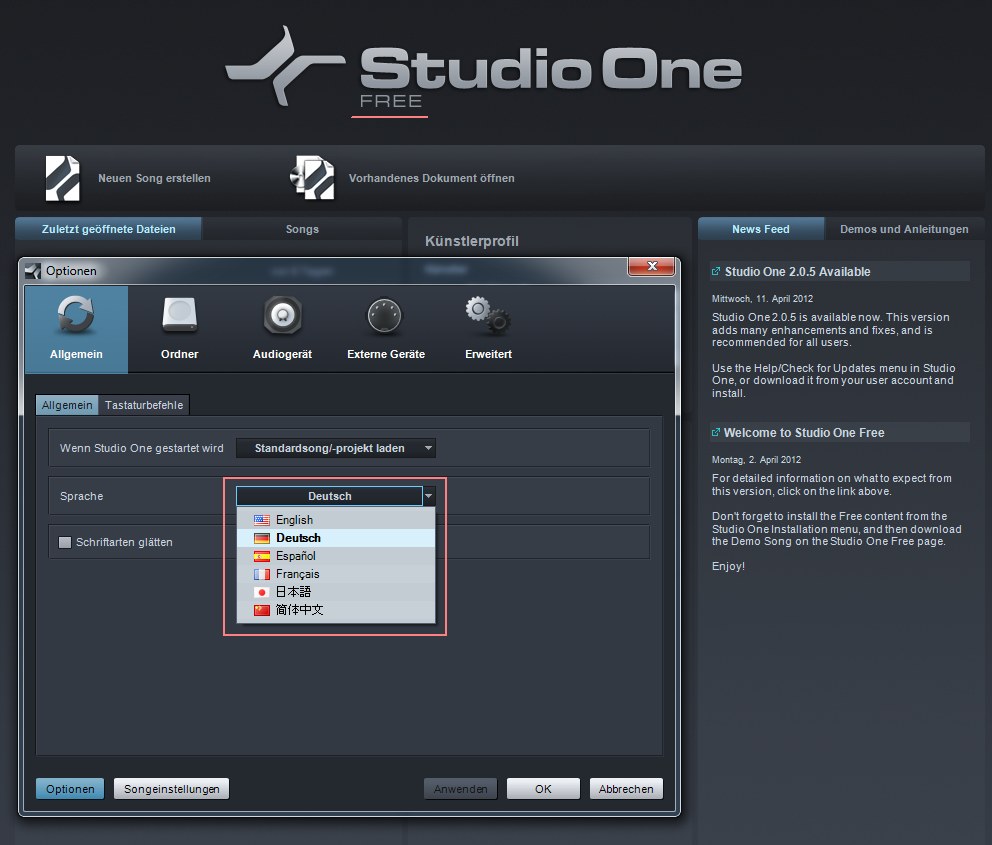992x845 pixels.
Task: Click the French flag next to Français
Action: tap(262, 574)
